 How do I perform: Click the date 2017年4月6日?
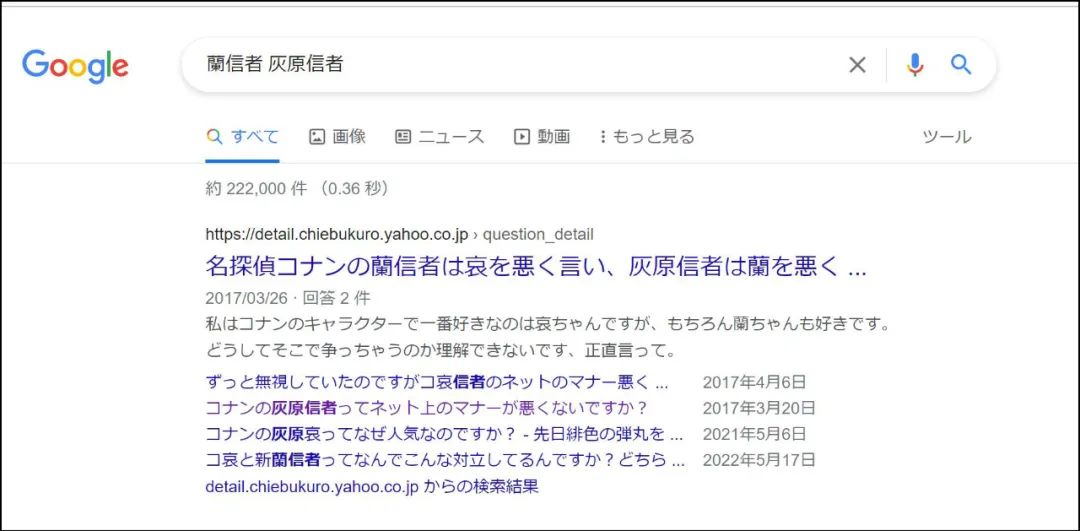pos(754,382)
